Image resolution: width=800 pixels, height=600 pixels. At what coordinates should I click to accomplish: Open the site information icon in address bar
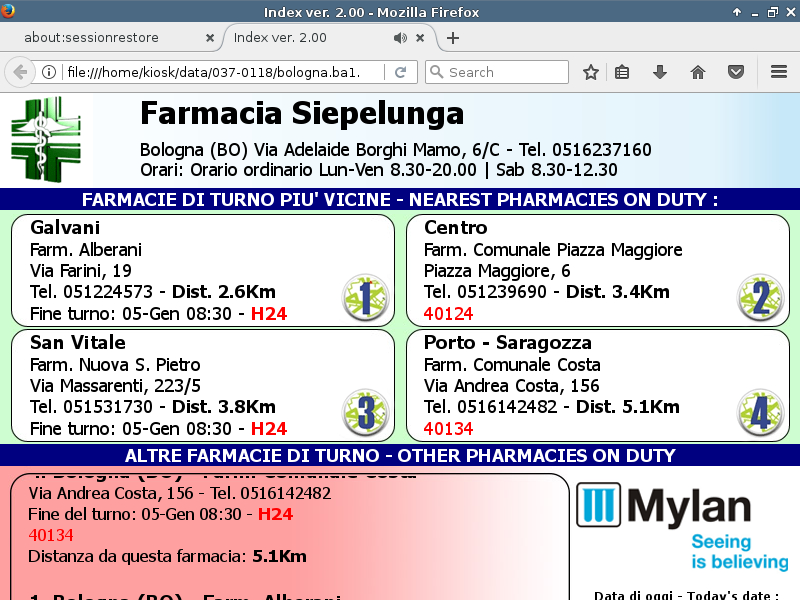coord(48,72)
